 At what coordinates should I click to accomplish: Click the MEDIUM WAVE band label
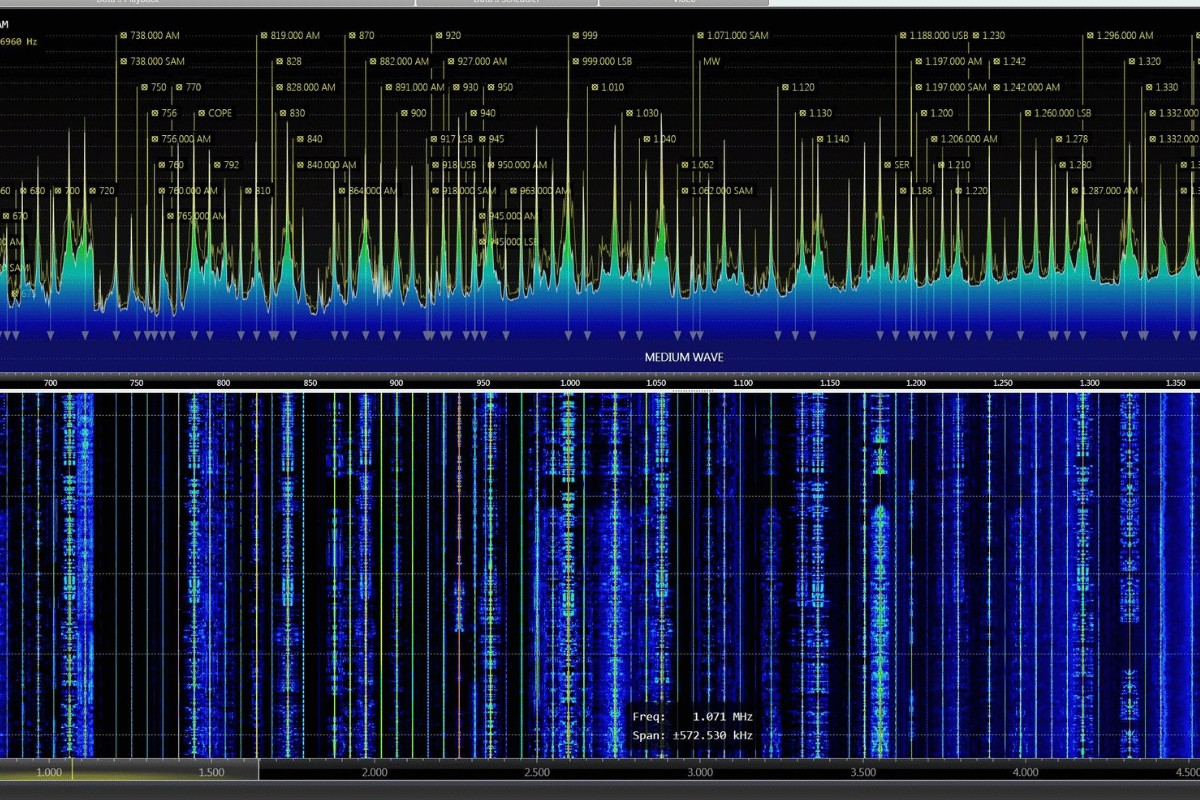pos(684,357)
